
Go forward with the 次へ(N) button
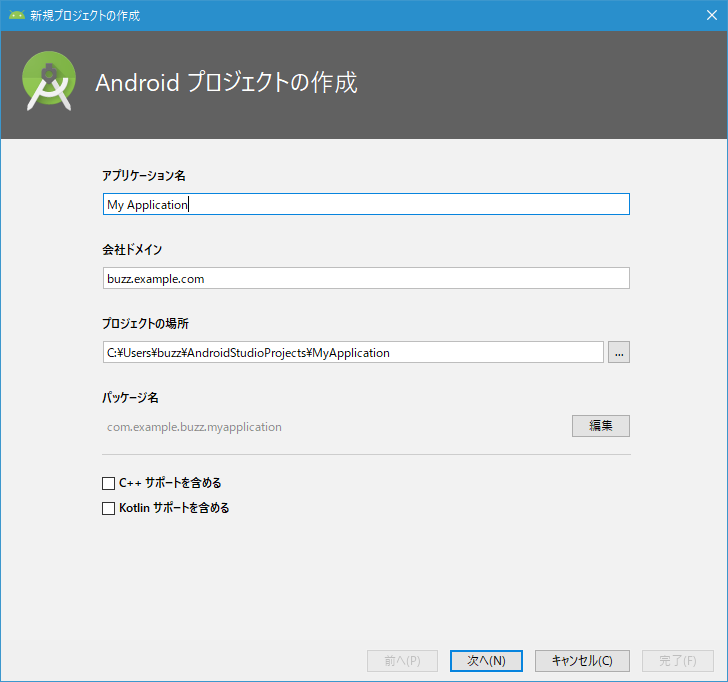[x=486, y=661]
